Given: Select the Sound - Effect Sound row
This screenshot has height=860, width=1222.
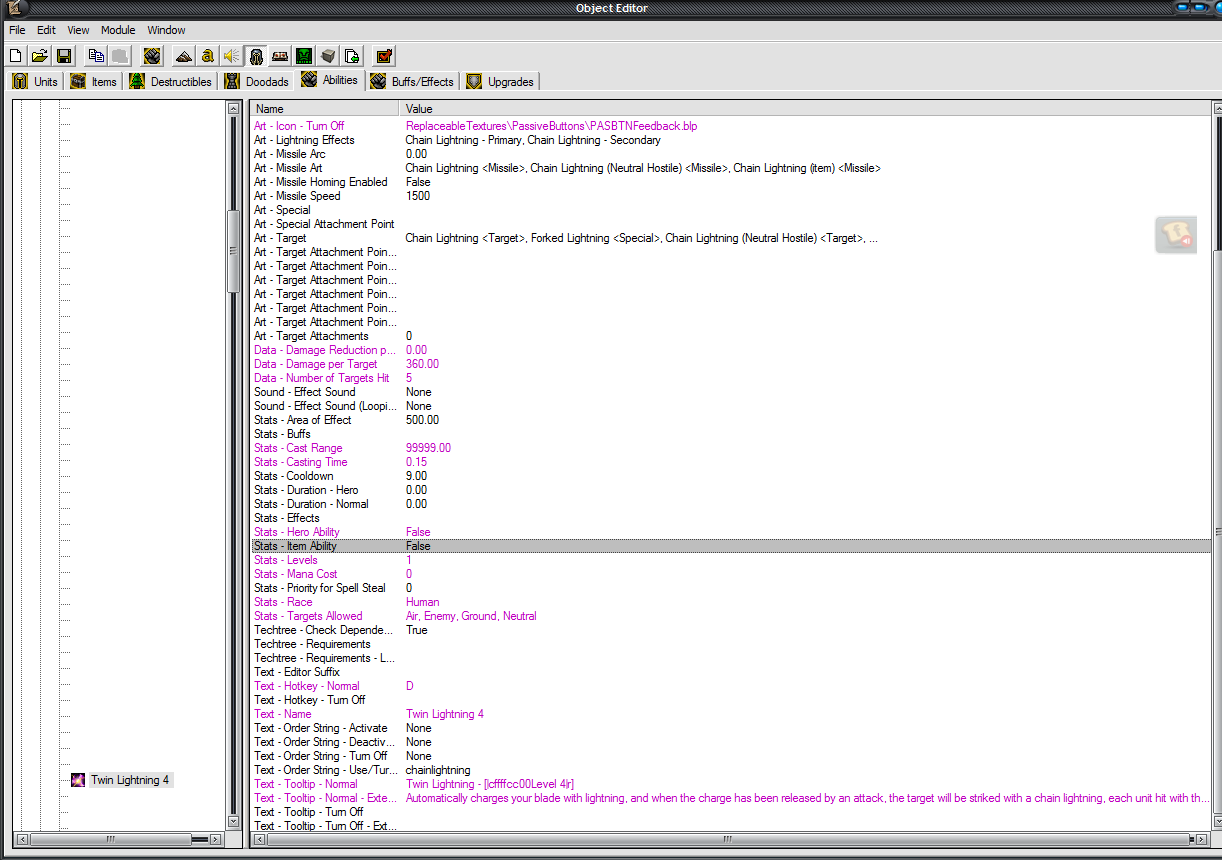Looking at the screenshot, I should [731, 392].
